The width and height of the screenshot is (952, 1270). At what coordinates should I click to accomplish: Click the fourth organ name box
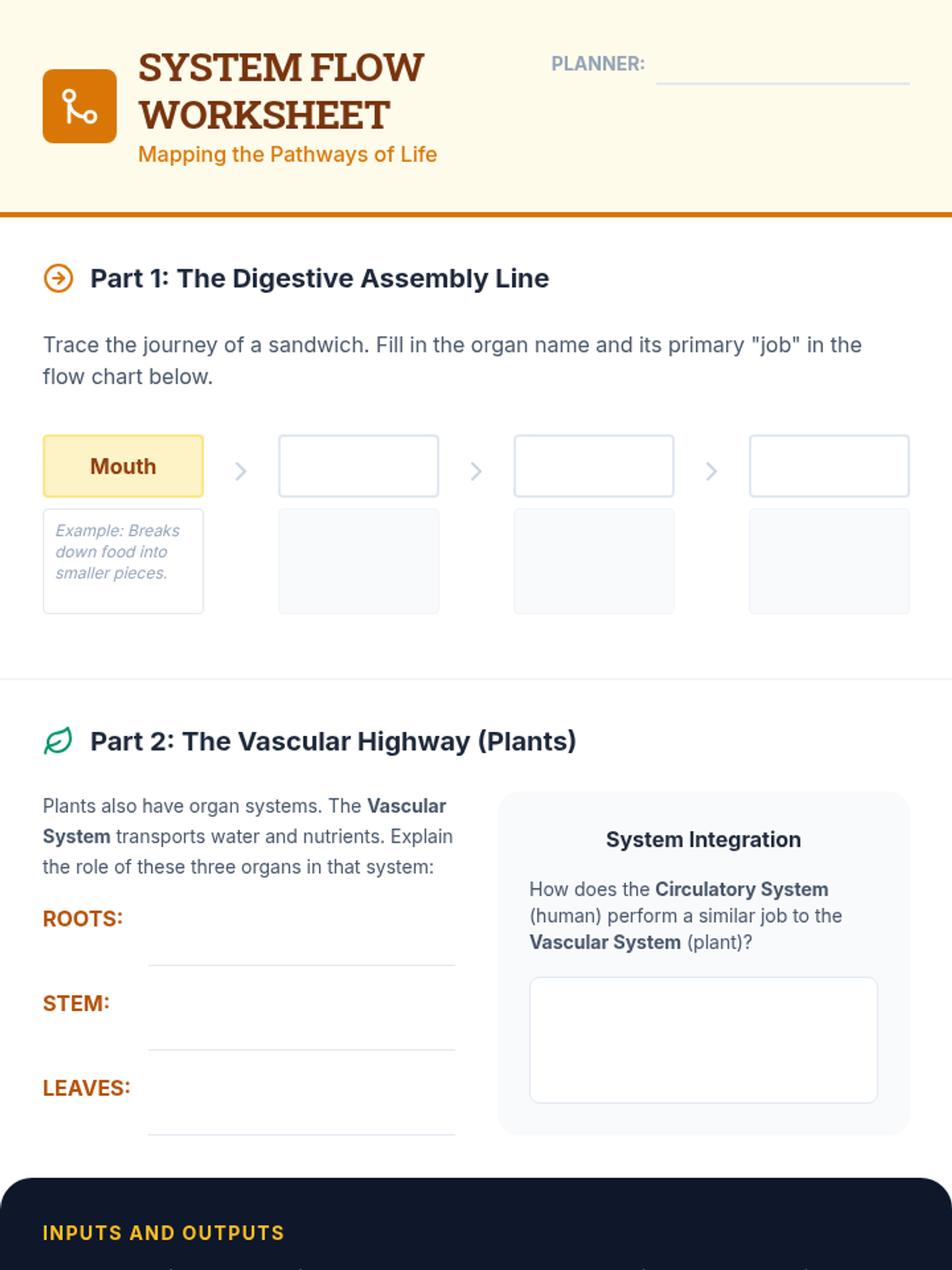(829, 466)
